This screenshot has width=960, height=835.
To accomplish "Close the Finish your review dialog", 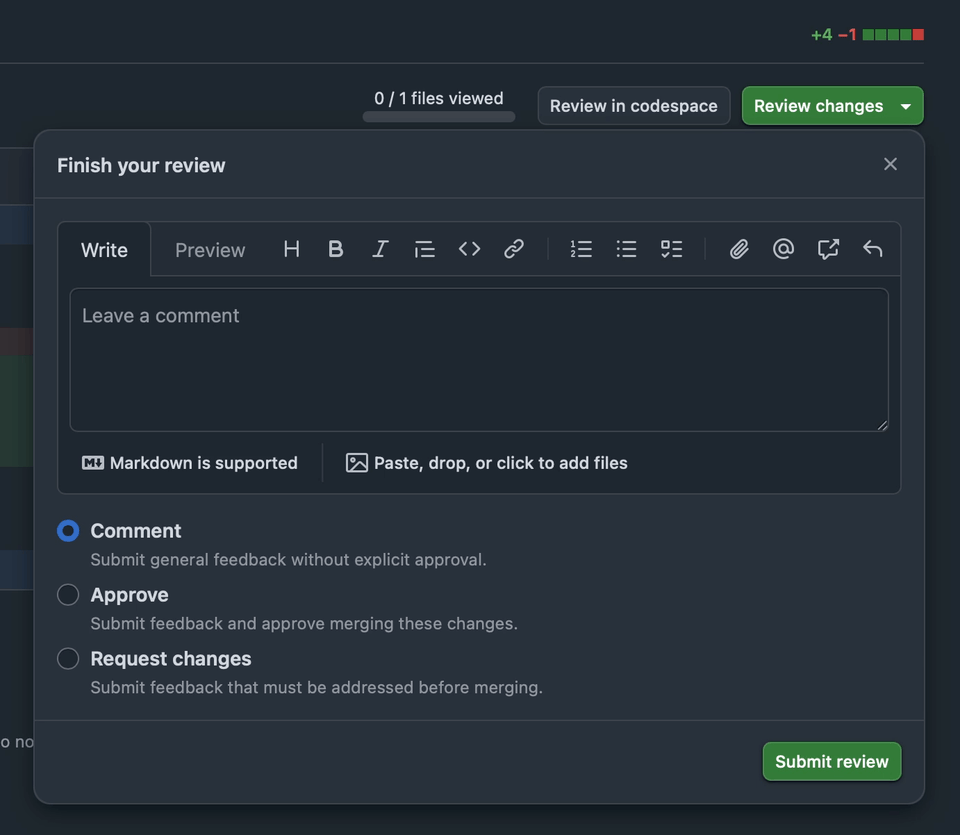I will click(x=890, y=164).
